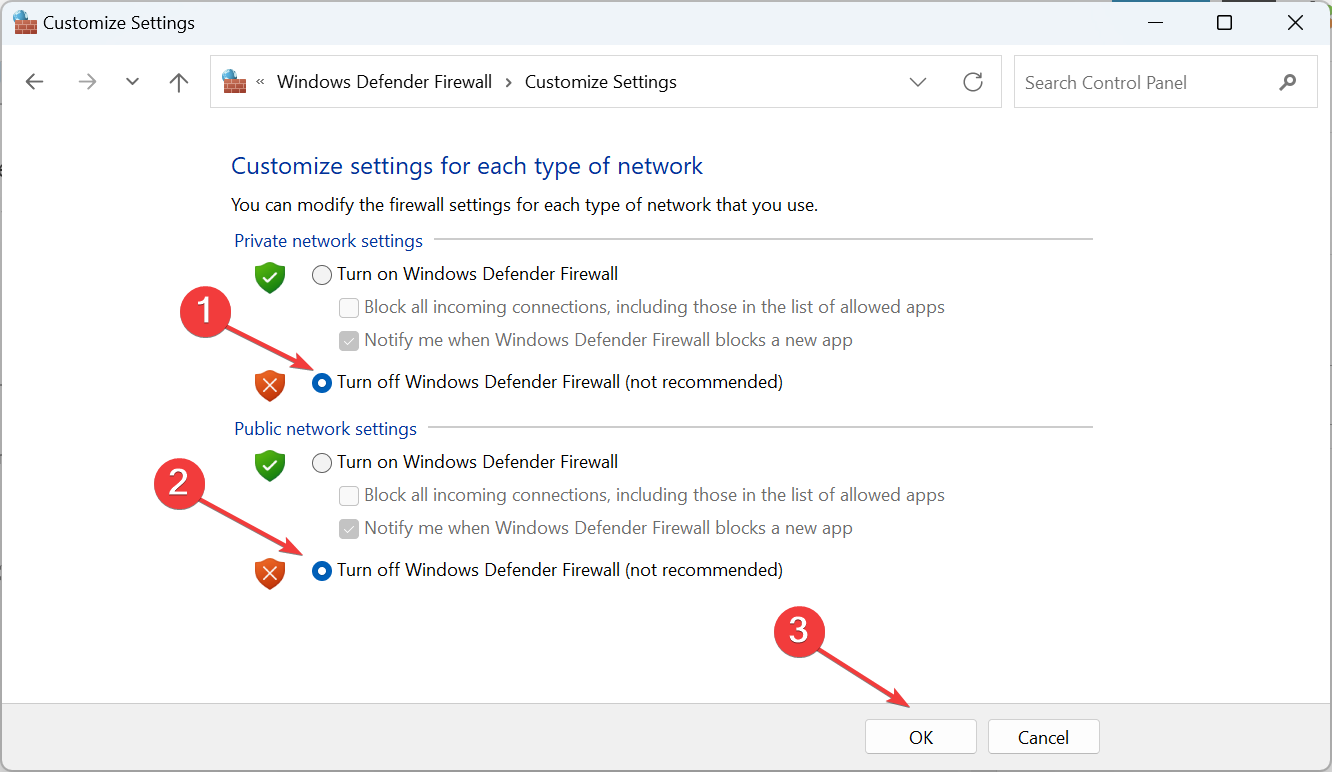Click the Customize Settings breadcrumb
This screenshot has width=1332, height=772.
(x=601, y=82)
